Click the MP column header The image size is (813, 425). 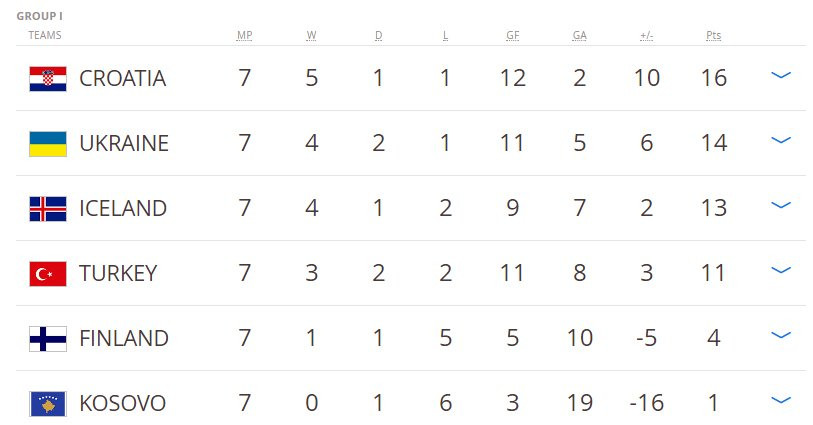pyautogui.click(x=244, y=36)
